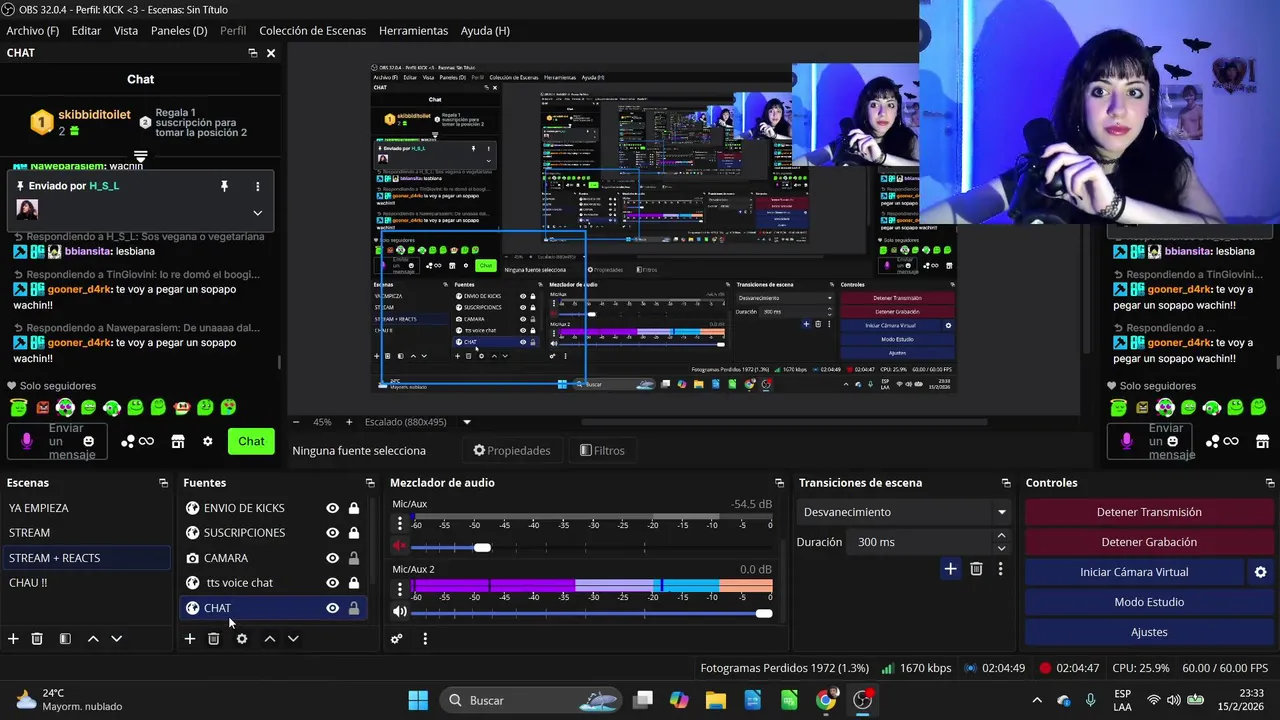
Task: Click green Chat send button in left dock
Action: coord(251,441)
